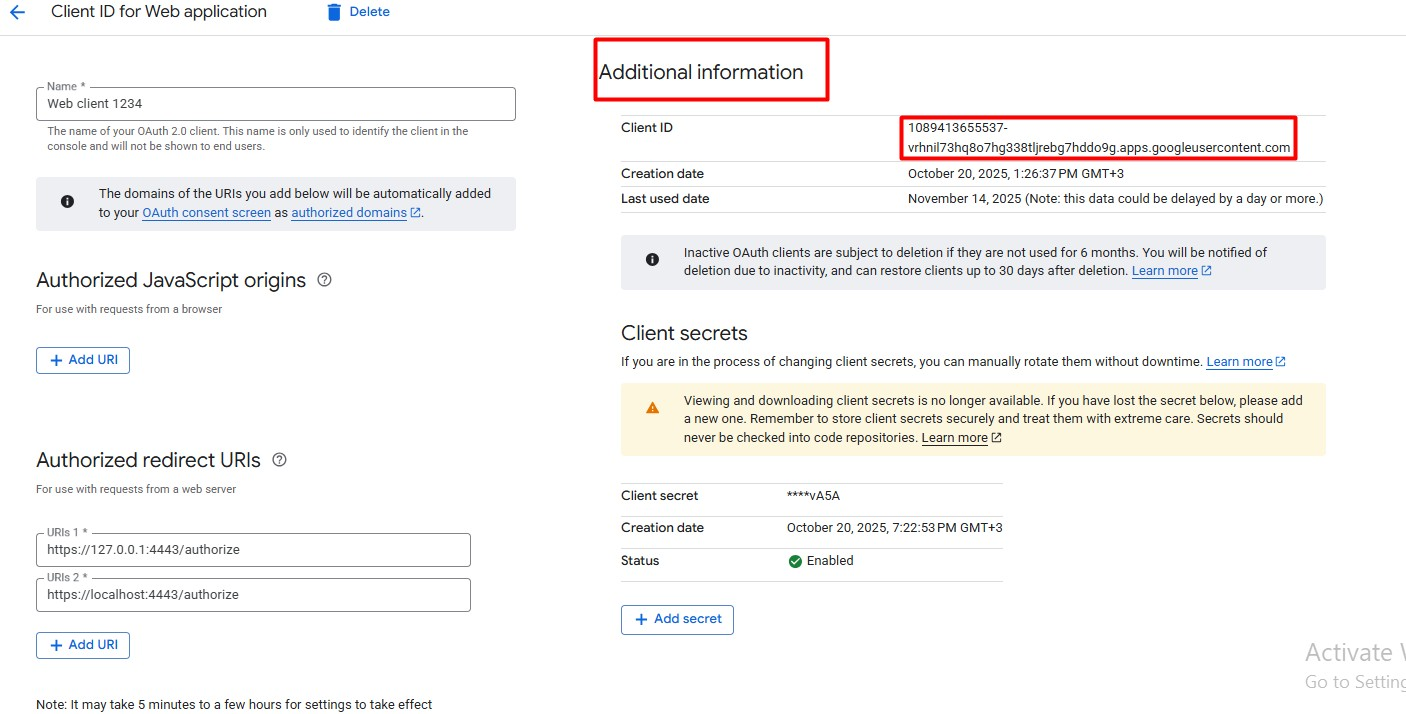Follow Learn more link about rotating secrets
This screenshot has height=714, width=1406.
(1239, 362)
